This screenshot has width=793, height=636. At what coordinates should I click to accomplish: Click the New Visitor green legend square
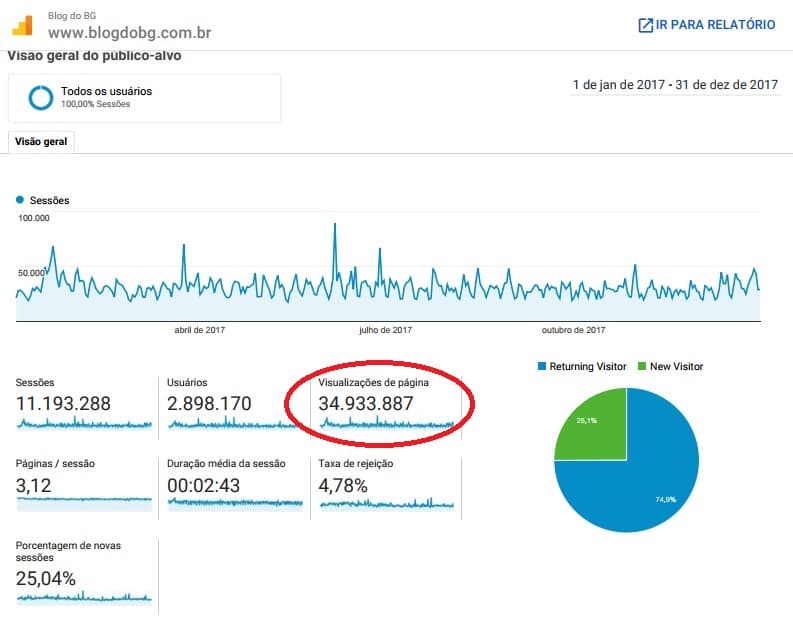(642, 366)
